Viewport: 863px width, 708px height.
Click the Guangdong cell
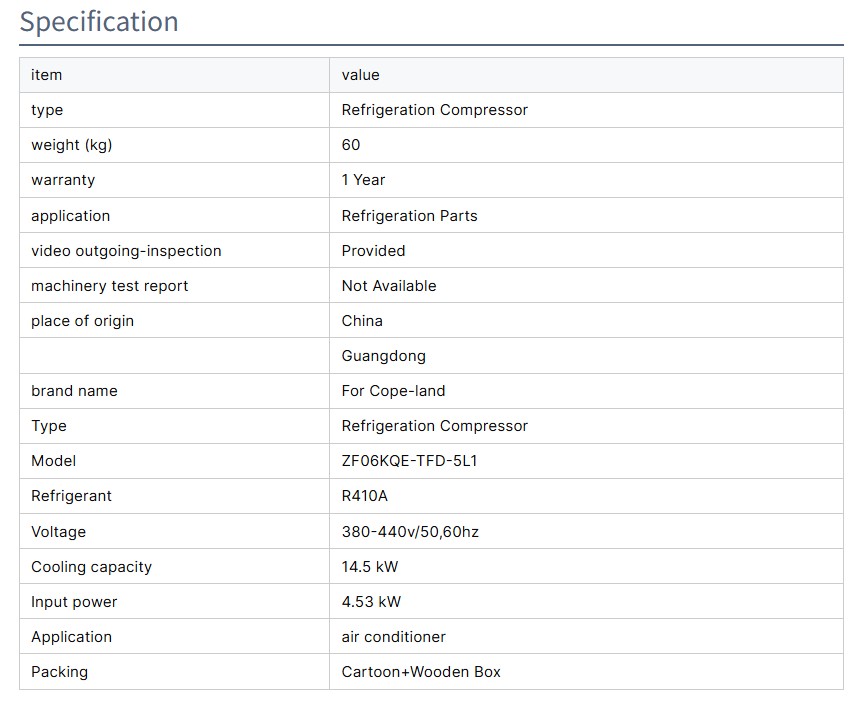[x=383, y=356]
